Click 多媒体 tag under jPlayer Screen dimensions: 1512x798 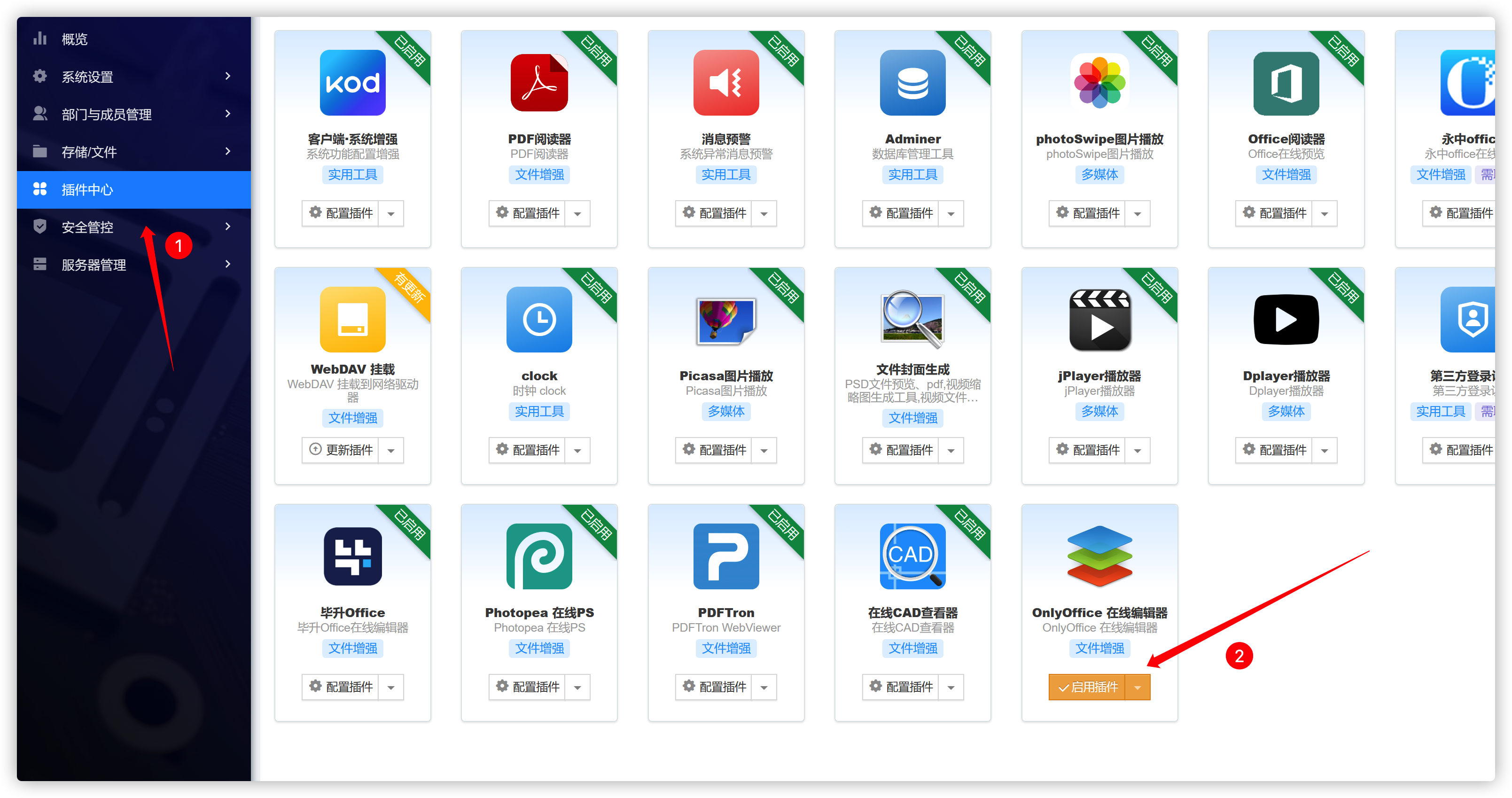[x=1099, y=411]
